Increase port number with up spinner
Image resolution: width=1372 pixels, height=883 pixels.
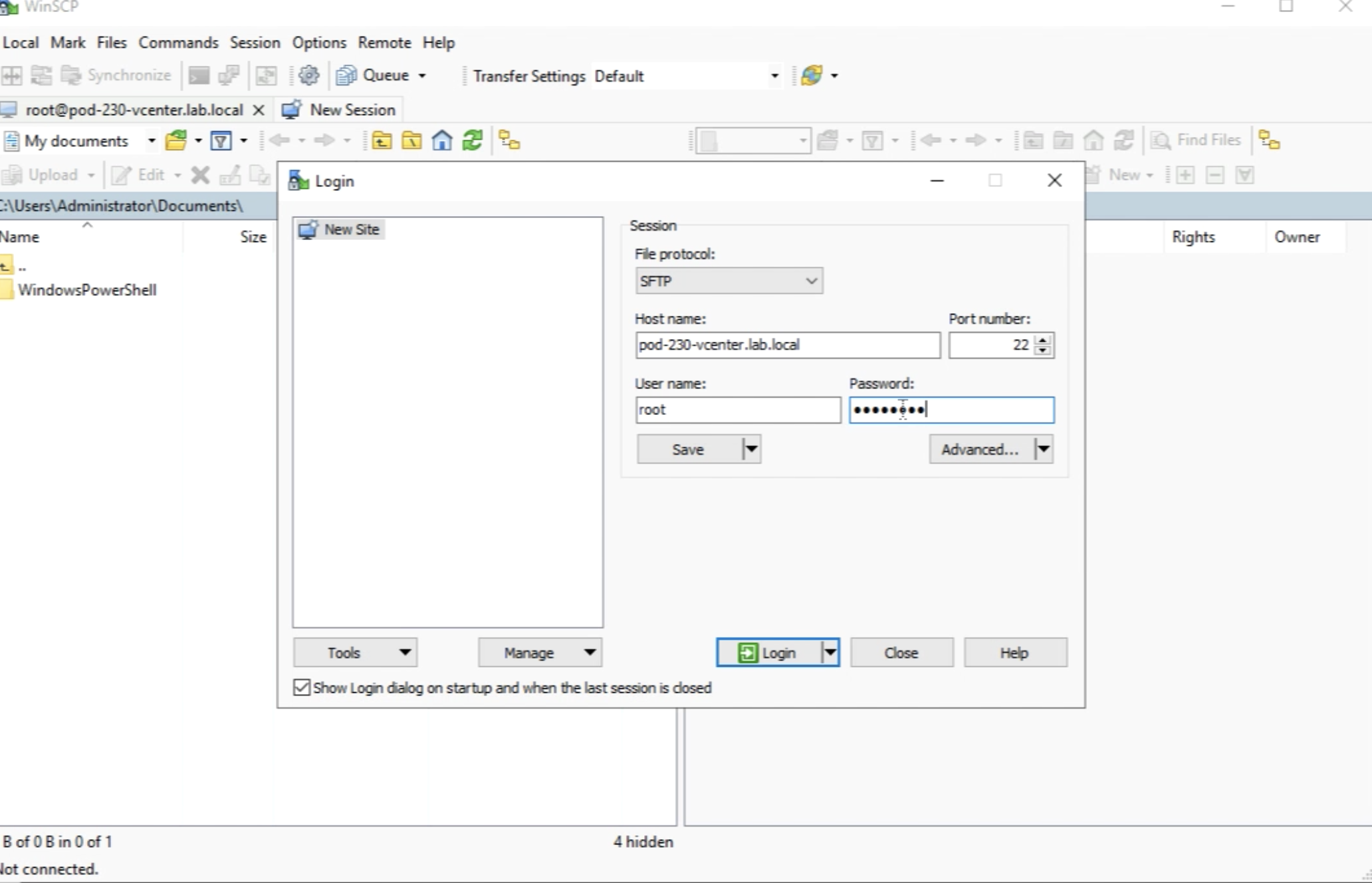click(1043, 340)
